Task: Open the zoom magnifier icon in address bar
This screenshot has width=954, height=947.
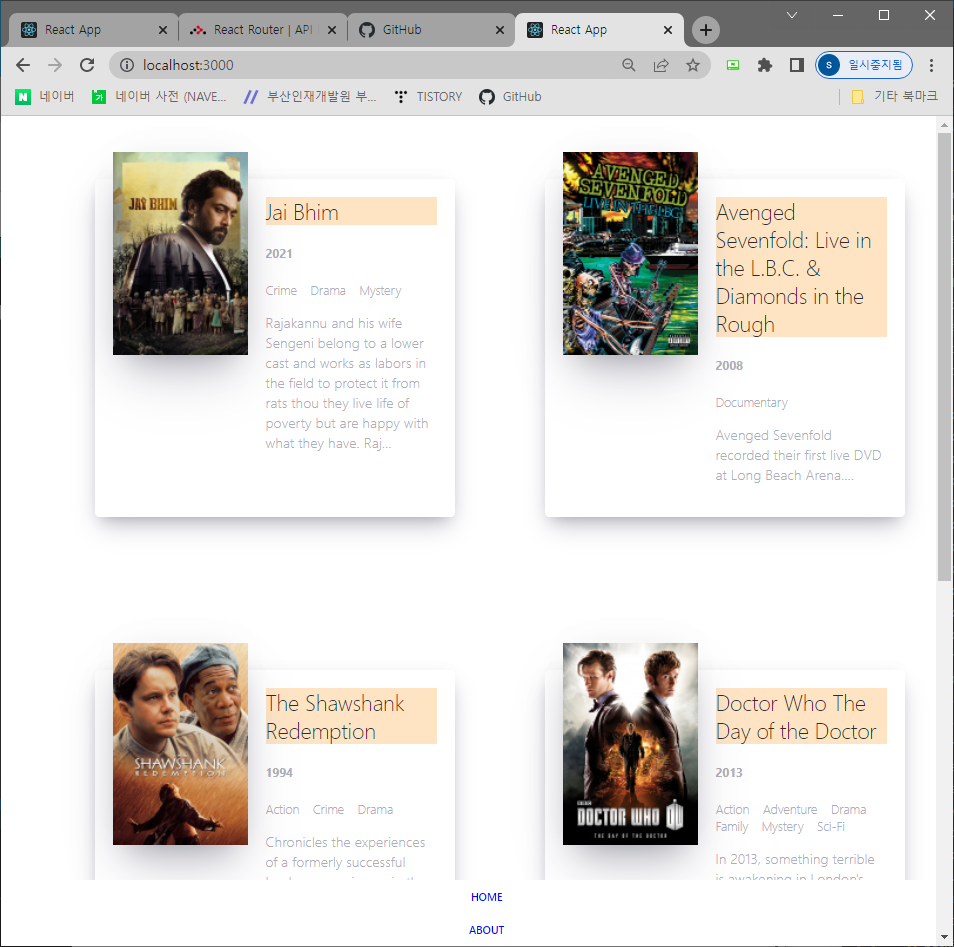Action: point(628,65)
